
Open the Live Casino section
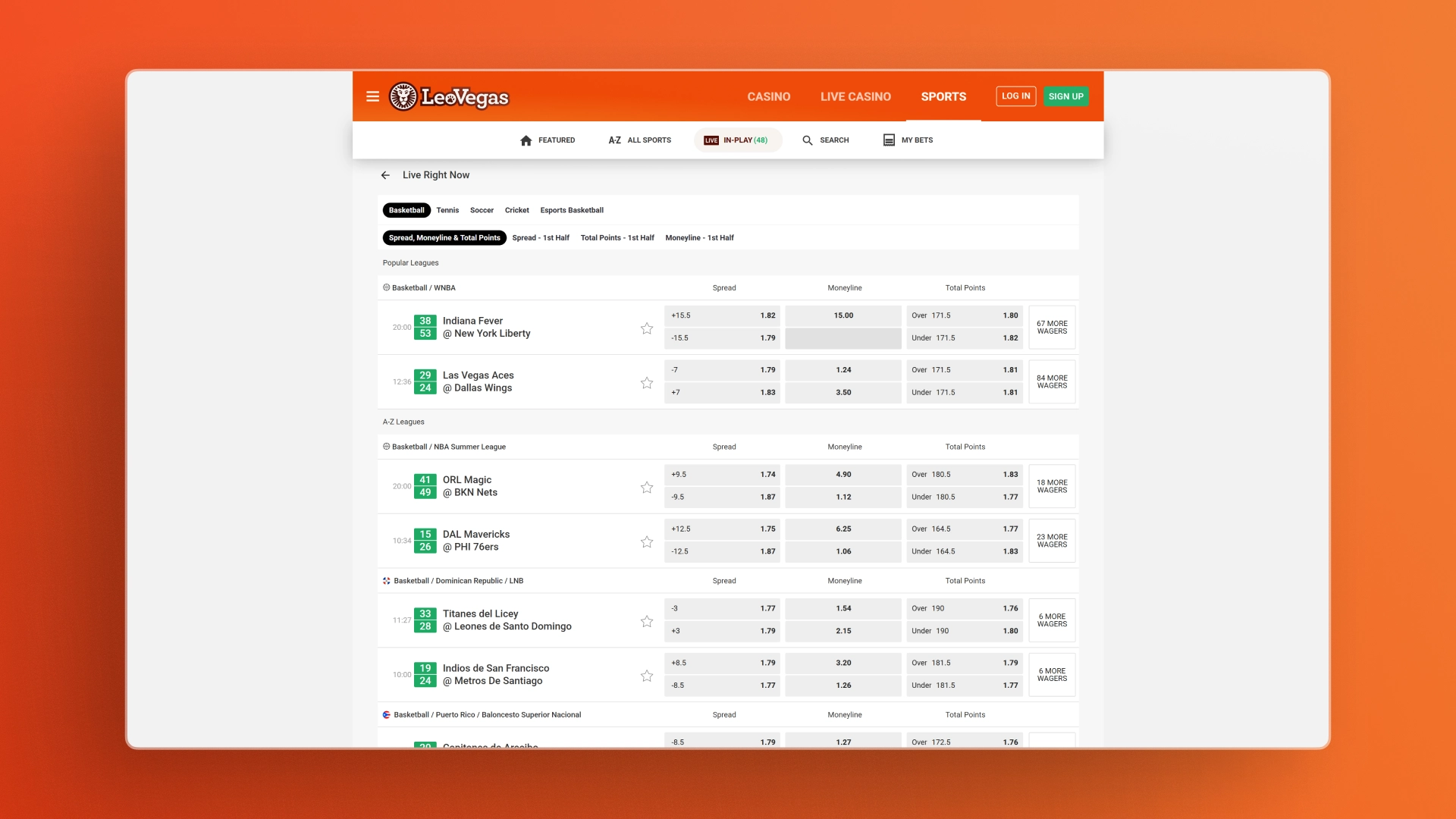coord(855,96)
